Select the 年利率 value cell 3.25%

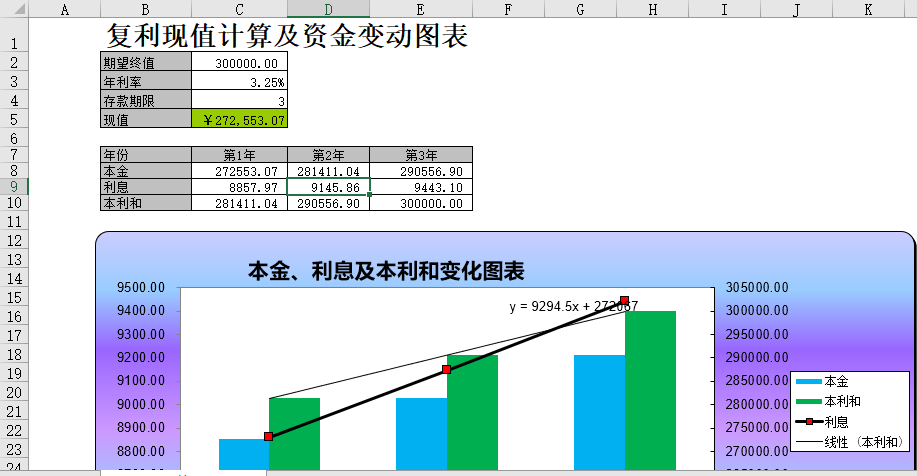[239, 82]
